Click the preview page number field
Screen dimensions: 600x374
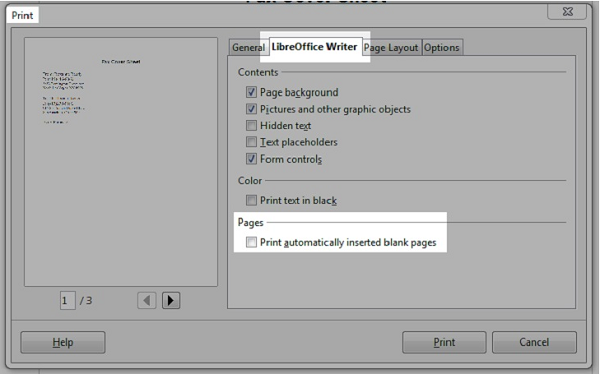click(67, 301)
